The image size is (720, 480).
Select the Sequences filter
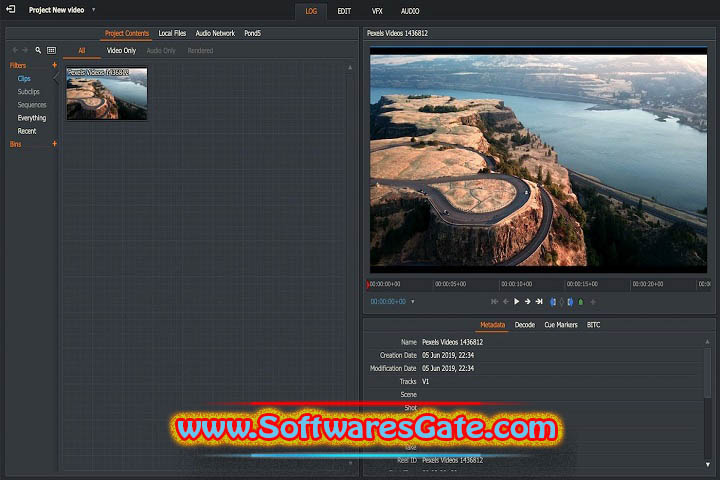coord(32,105)
